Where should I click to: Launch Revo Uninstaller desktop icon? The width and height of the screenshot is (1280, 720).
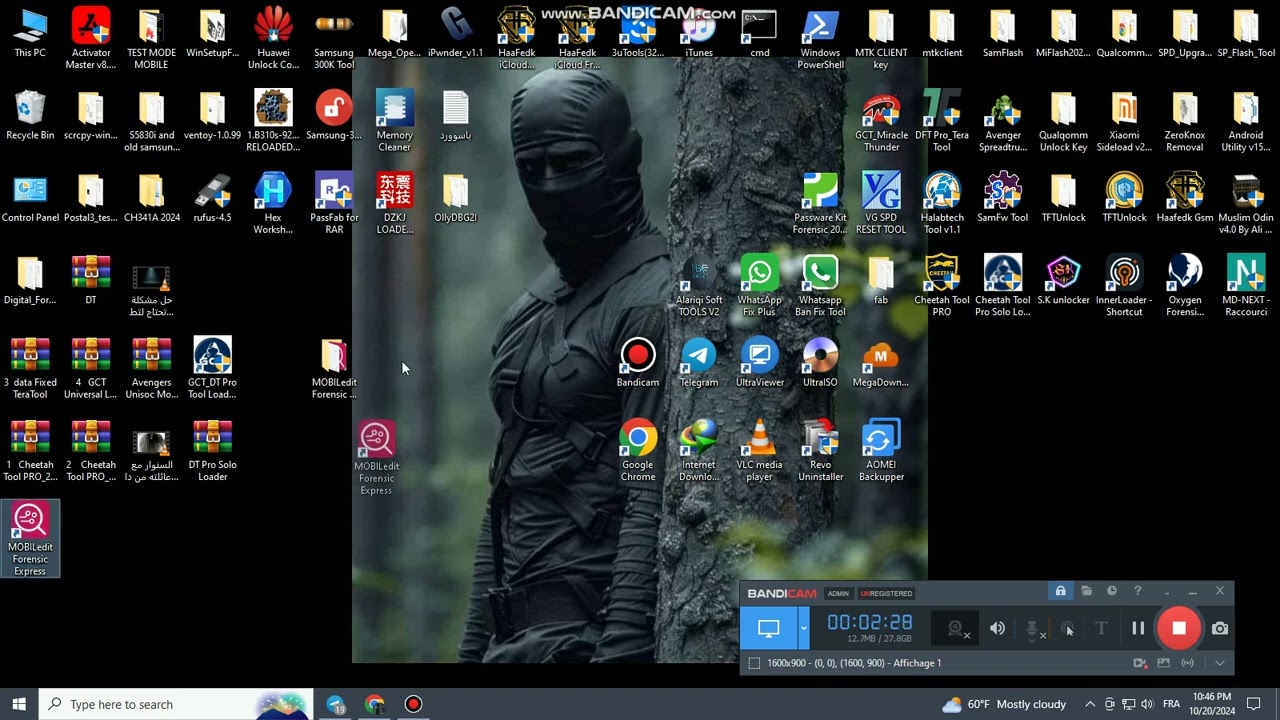point(820,451)
